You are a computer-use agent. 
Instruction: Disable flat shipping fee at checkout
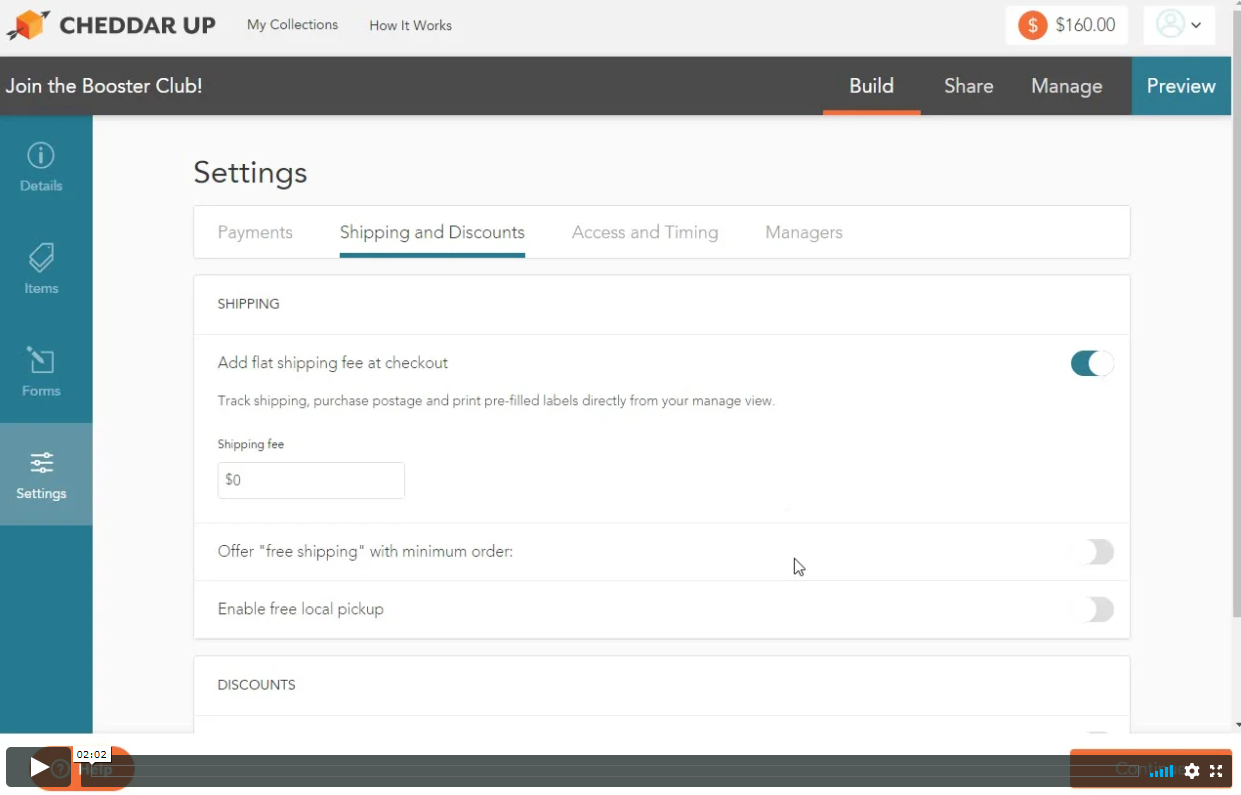coord(1091,364)
